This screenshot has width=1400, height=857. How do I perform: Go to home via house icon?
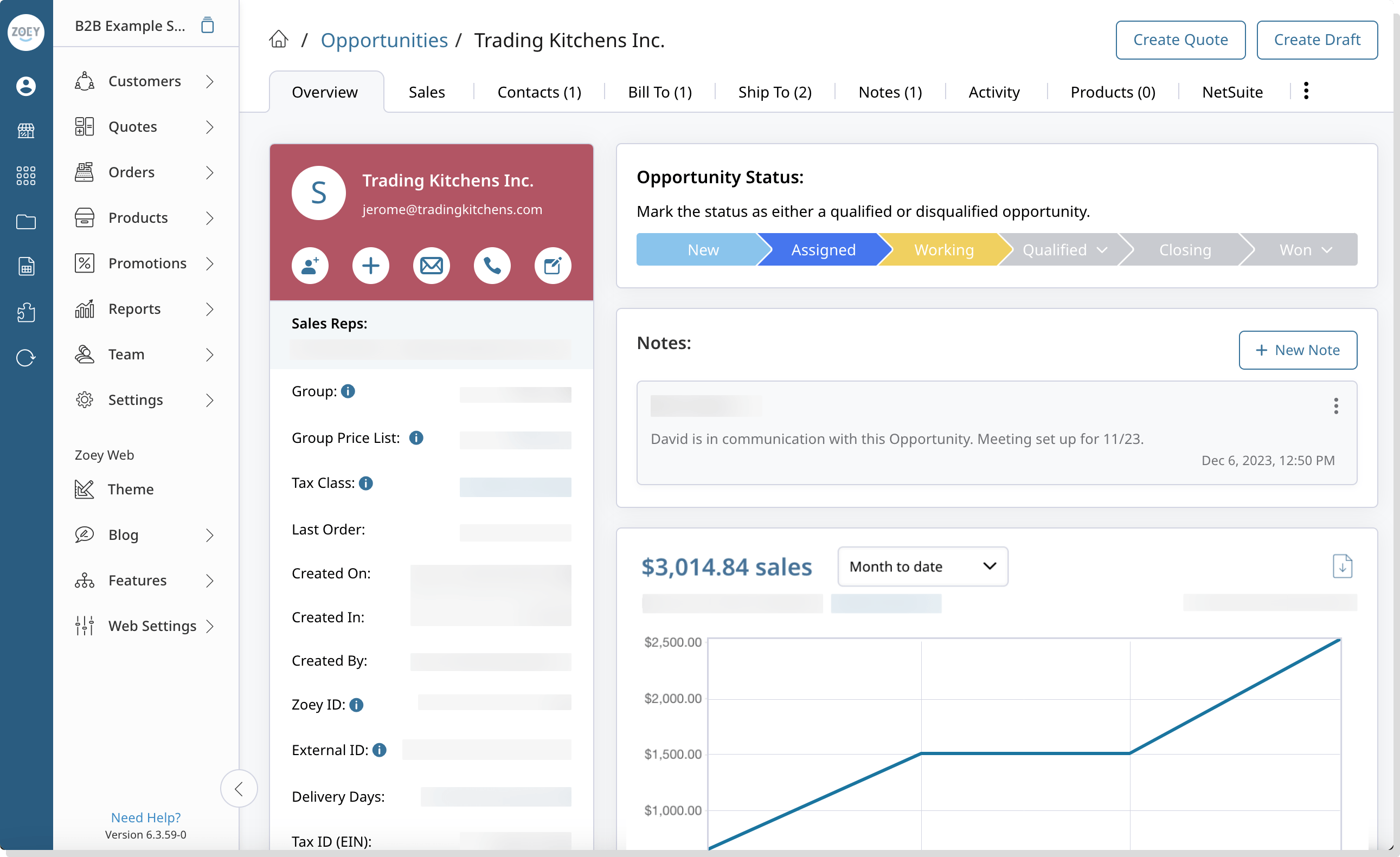[278, 39]
